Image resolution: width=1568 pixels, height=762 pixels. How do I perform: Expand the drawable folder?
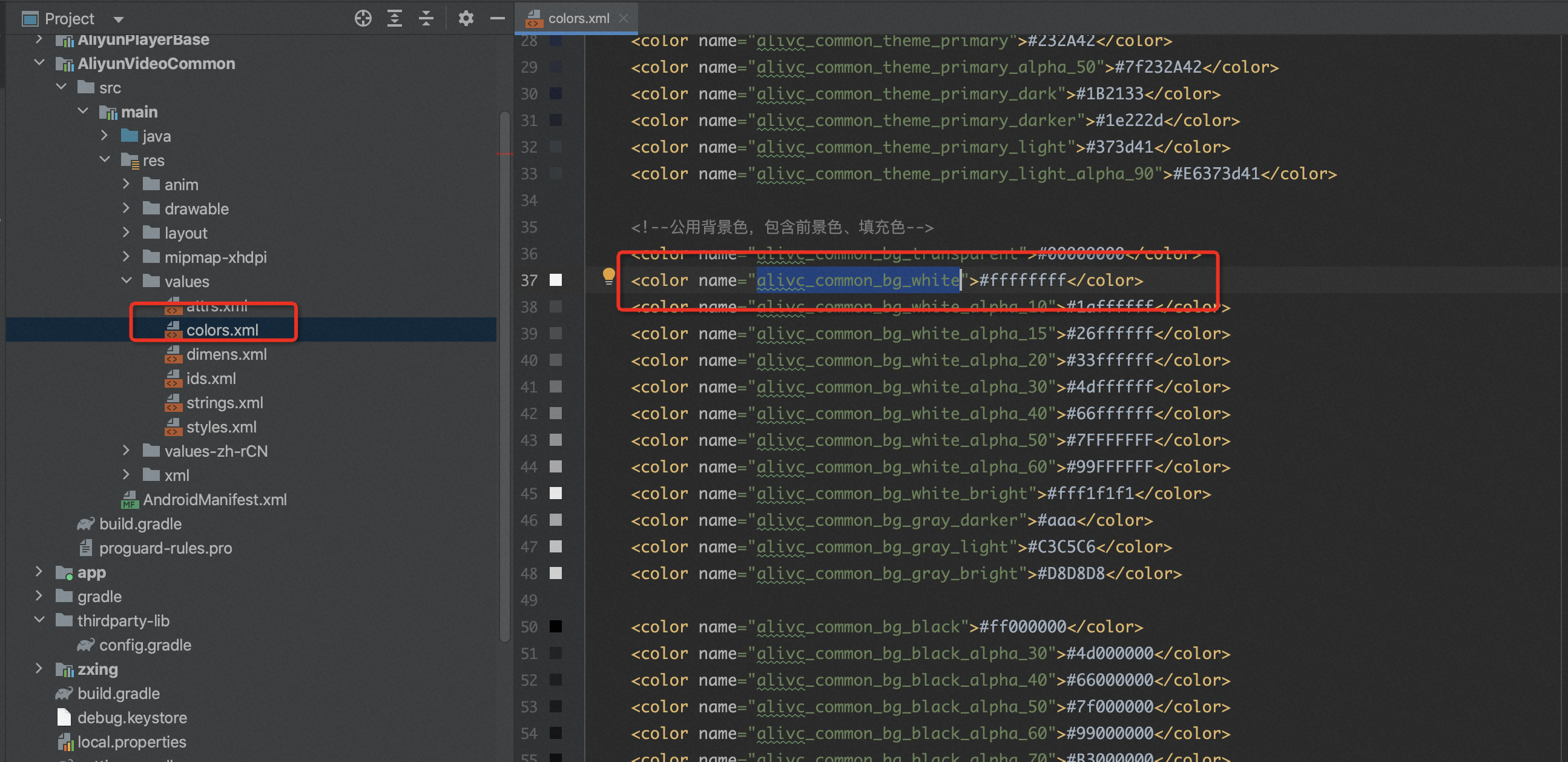pyautogui.click(x=126, y=208)
